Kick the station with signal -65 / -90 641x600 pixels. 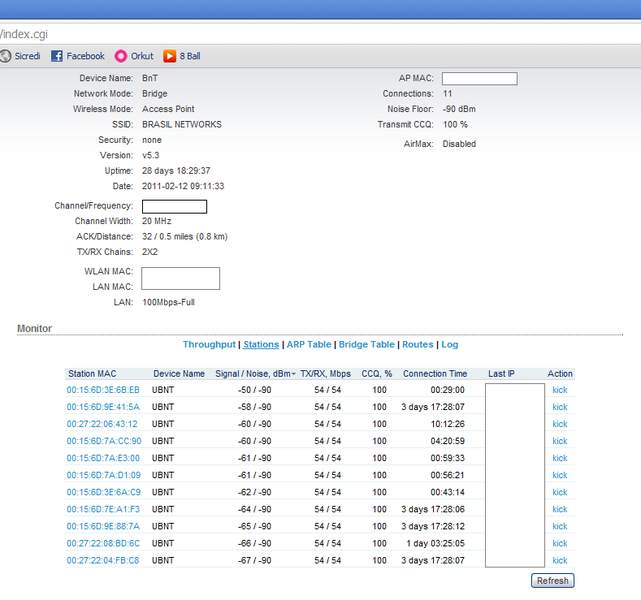(x=560, y=526)
